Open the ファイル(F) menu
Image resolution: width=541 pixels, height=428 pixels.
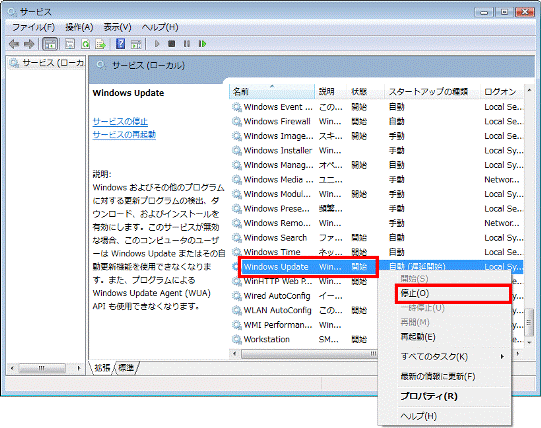33,27
